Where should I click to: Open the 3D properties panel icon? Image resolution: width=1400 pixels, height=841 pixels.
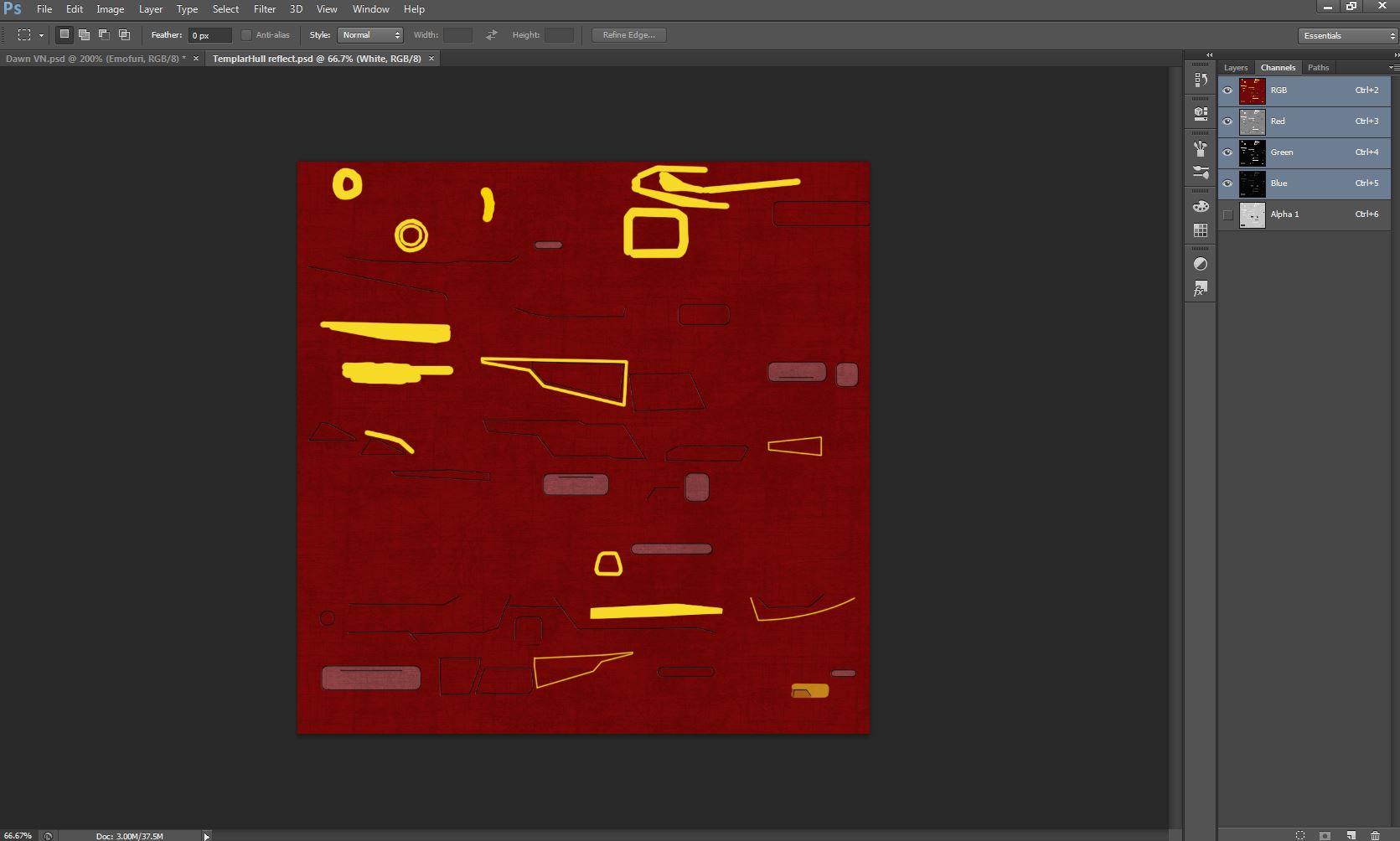coord(1201,112)
